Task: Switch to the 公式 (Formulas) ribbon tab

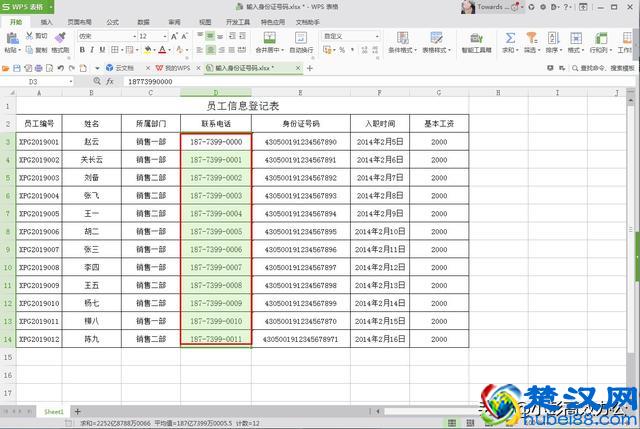Action: pos(112,22)
